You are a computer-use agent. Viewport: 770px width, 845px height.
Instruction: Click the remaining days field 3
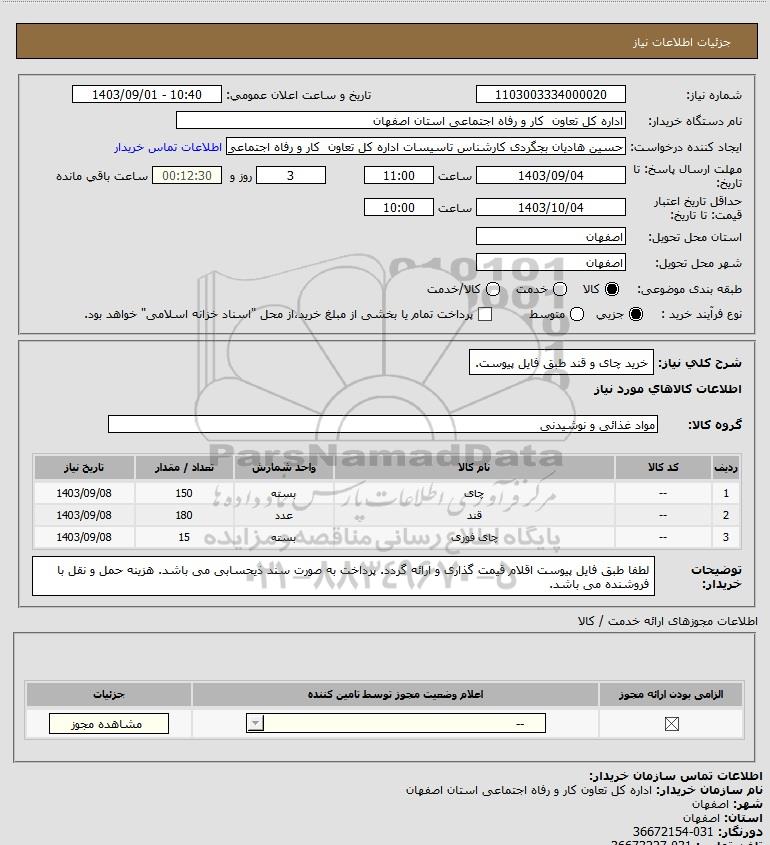coord(290,176)
